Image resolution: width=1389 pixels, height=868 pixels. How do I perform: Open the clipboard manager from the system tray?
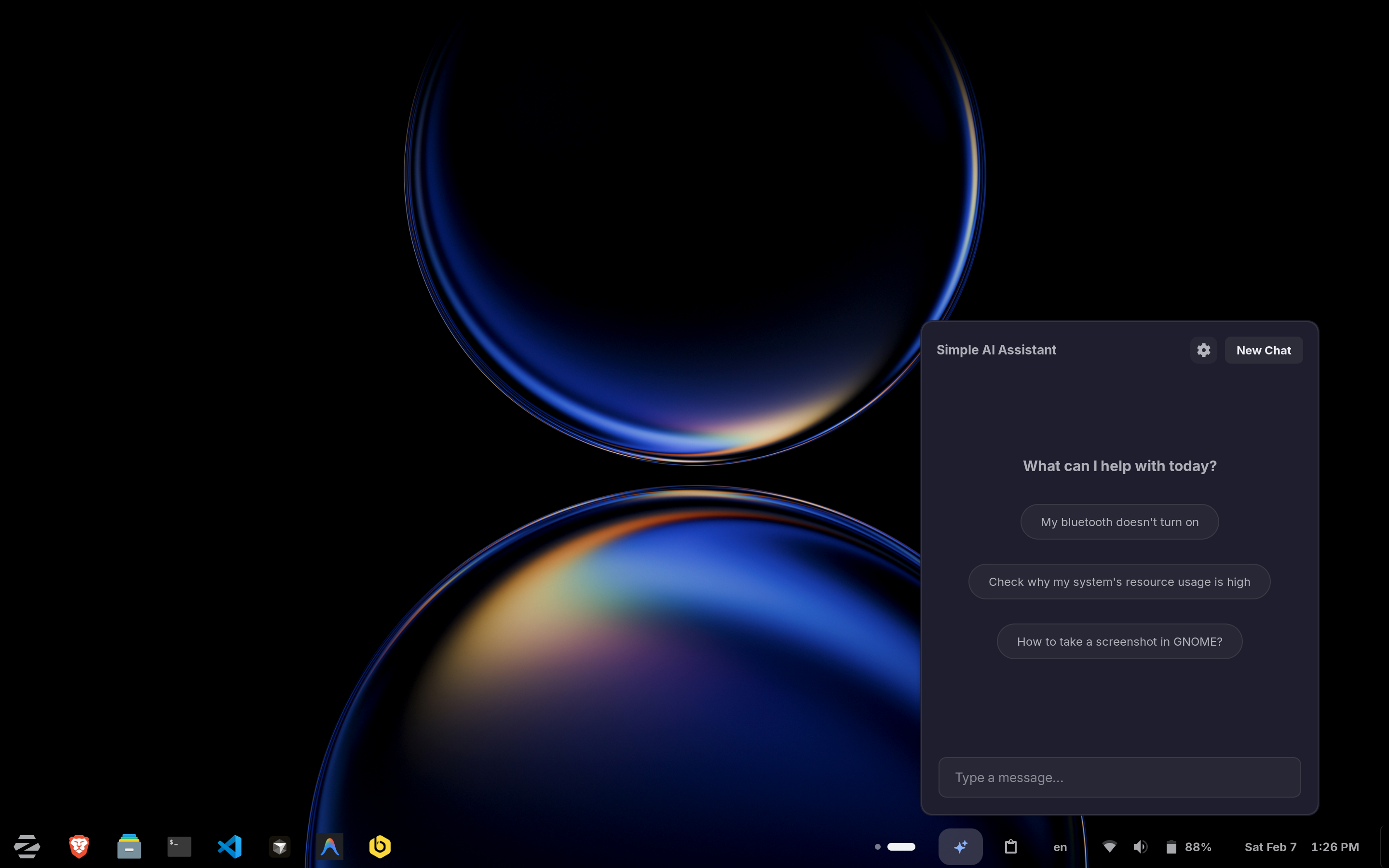click(1011, 846)
